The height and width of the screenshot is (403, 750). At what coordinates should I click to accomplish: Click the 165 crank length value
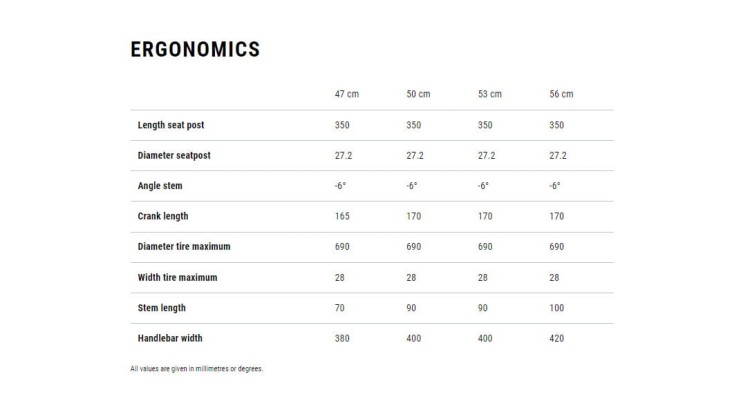[342, 216]
